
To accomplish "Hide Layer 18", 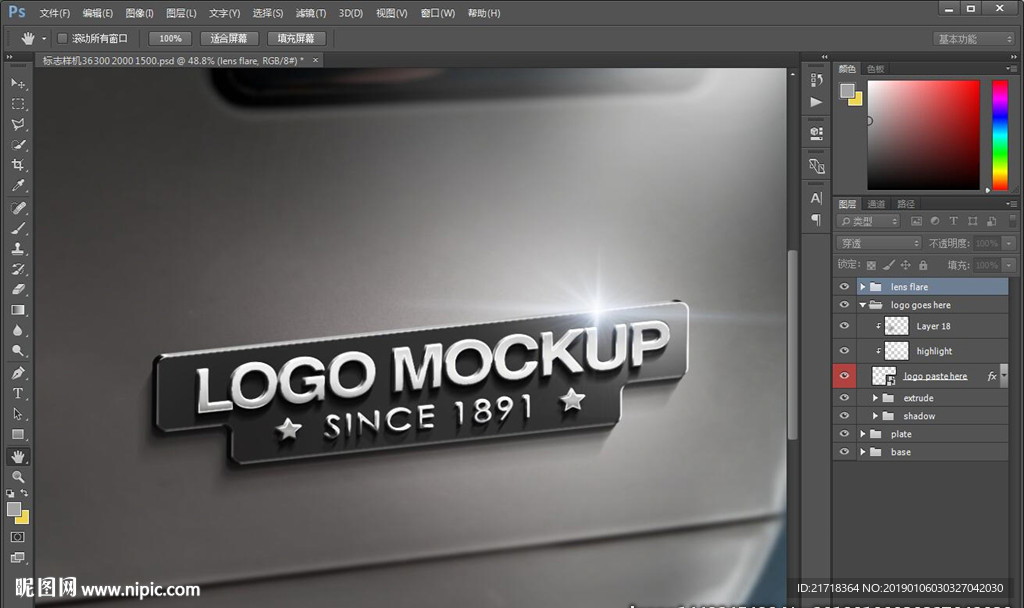I will coord(844,326).
